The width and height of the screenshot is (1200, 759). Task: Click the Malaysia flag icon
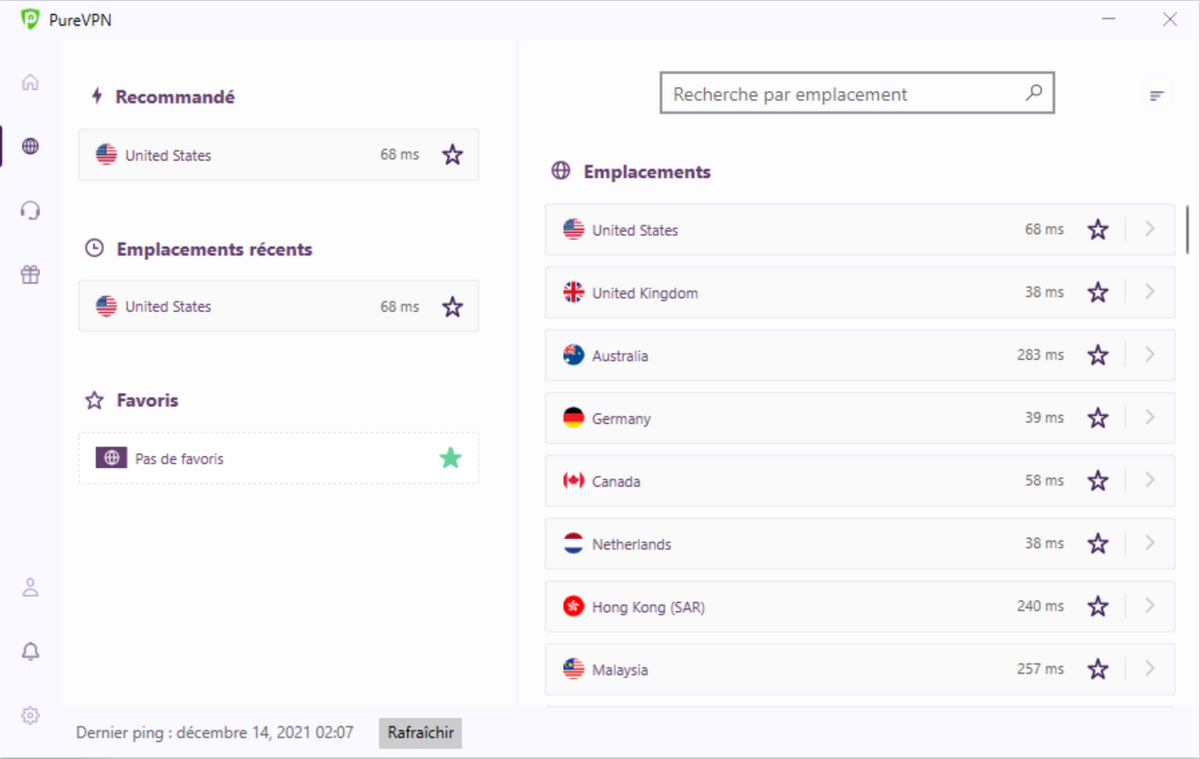pyautogui.click(x=574, y=669)
